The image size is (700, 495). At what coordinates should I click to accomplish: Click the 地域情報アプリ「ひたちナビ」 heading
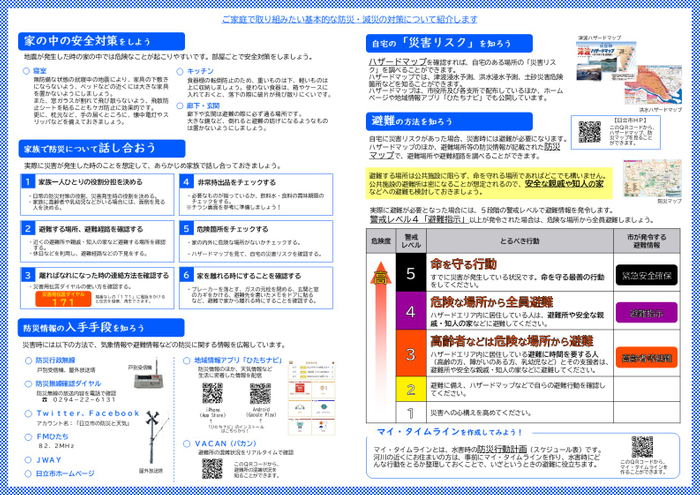[238, 360]
